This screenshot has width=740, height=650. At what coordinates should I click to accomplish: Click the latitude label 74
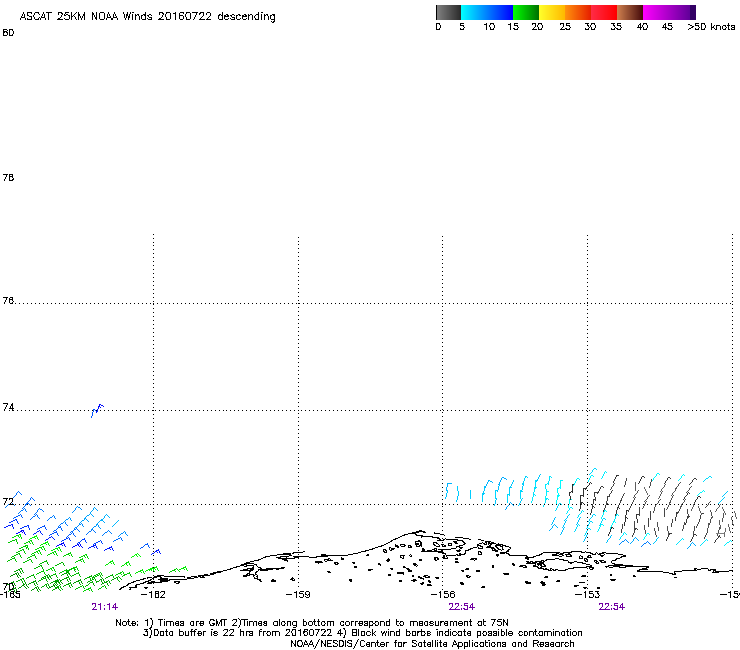[x=8, y=407]
